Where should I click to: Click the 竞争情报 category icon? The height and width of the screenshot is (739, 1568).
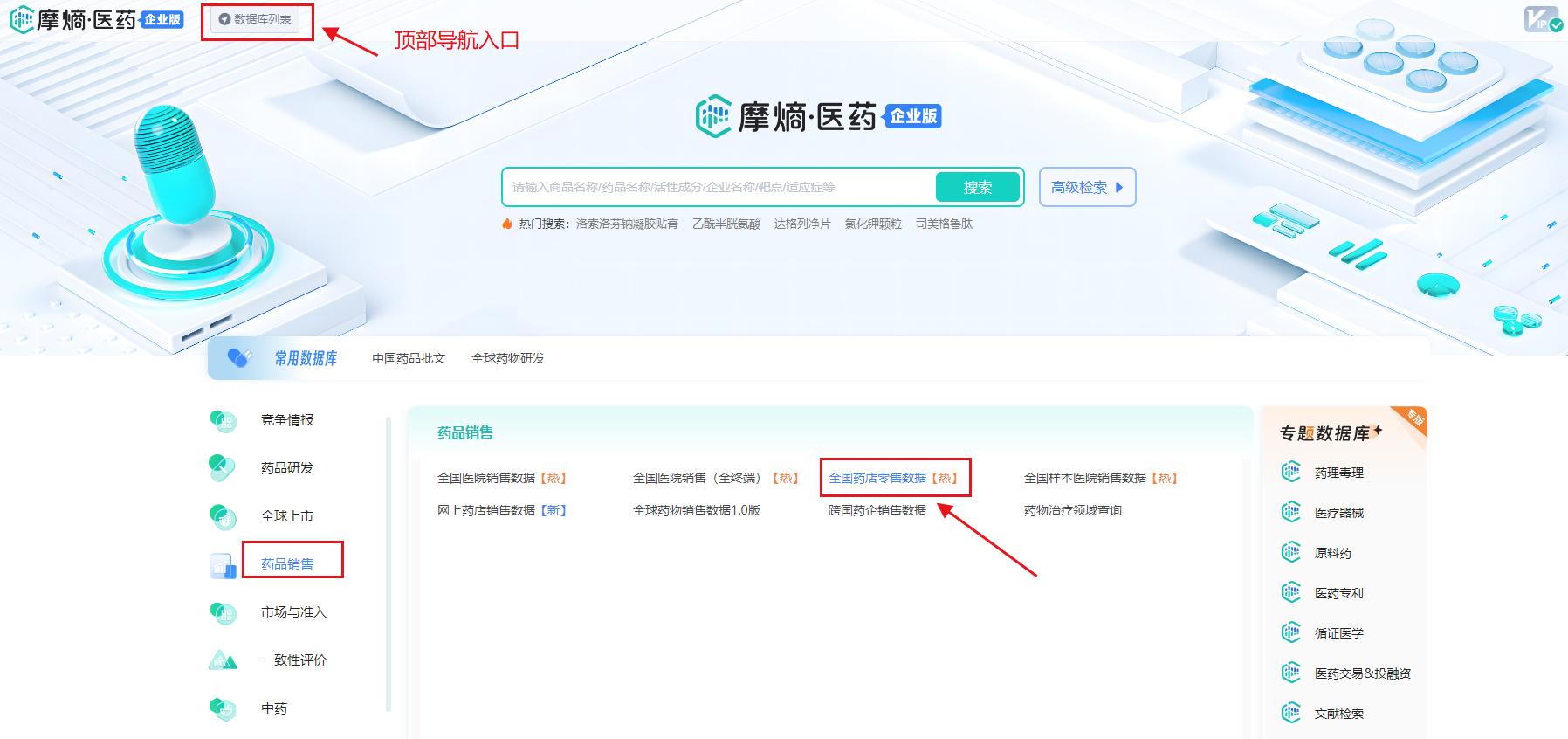tap(223, 421)
